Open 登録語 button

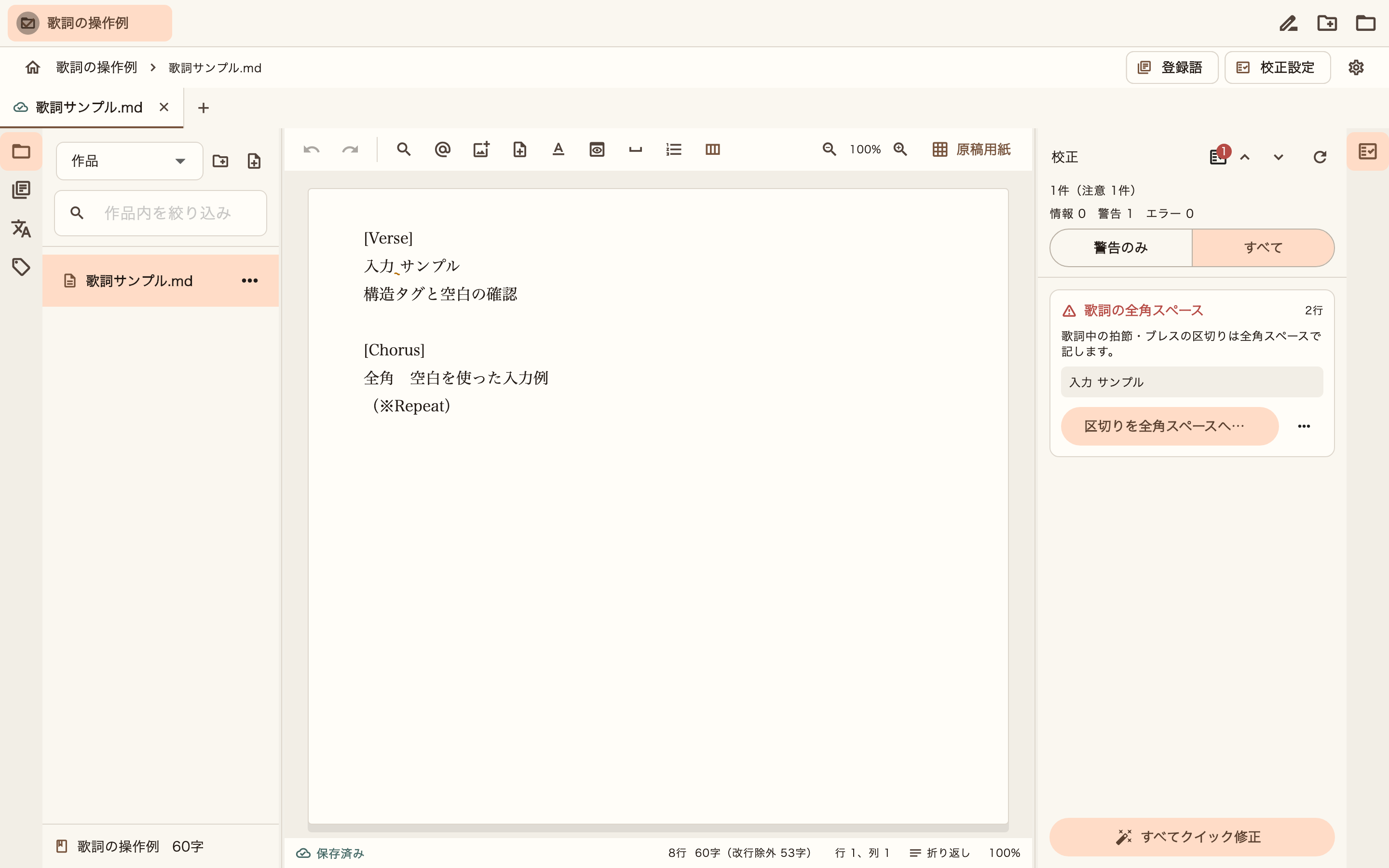coord(1172,68)
